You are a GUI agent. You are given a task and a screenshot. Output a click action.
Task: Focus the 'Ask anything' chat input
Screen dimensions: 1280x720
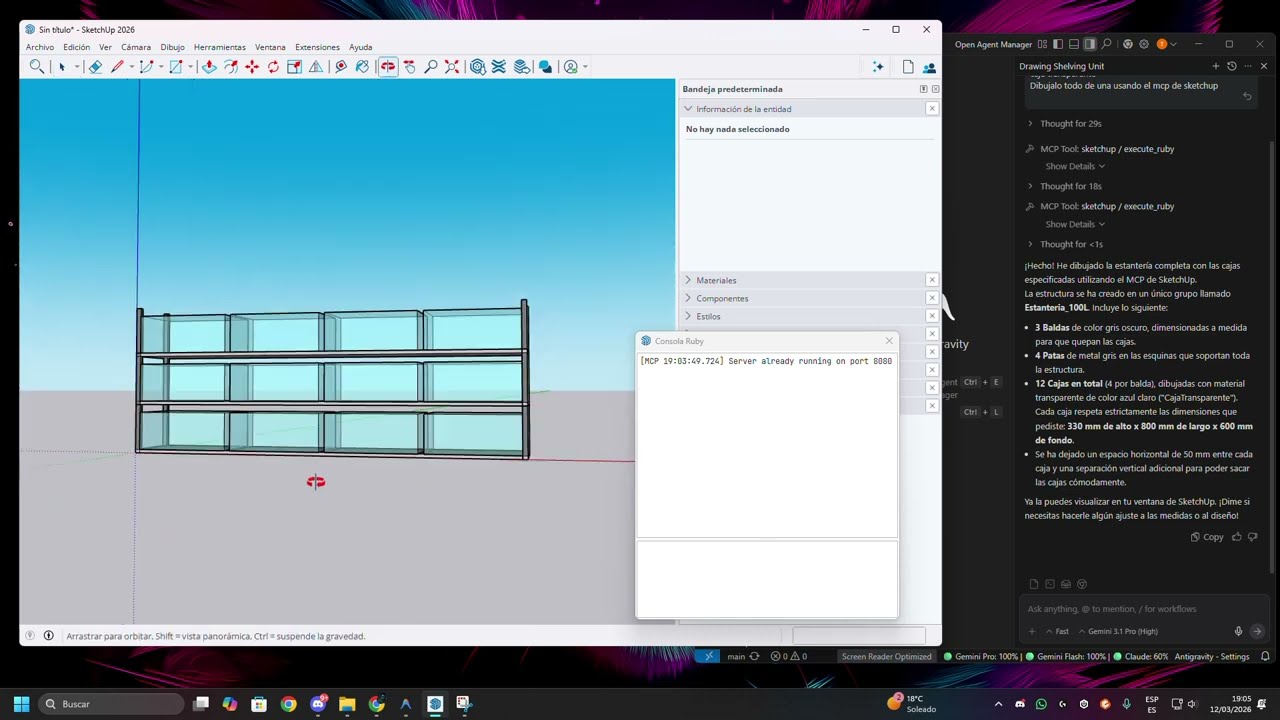click(x=1142, y=609)
